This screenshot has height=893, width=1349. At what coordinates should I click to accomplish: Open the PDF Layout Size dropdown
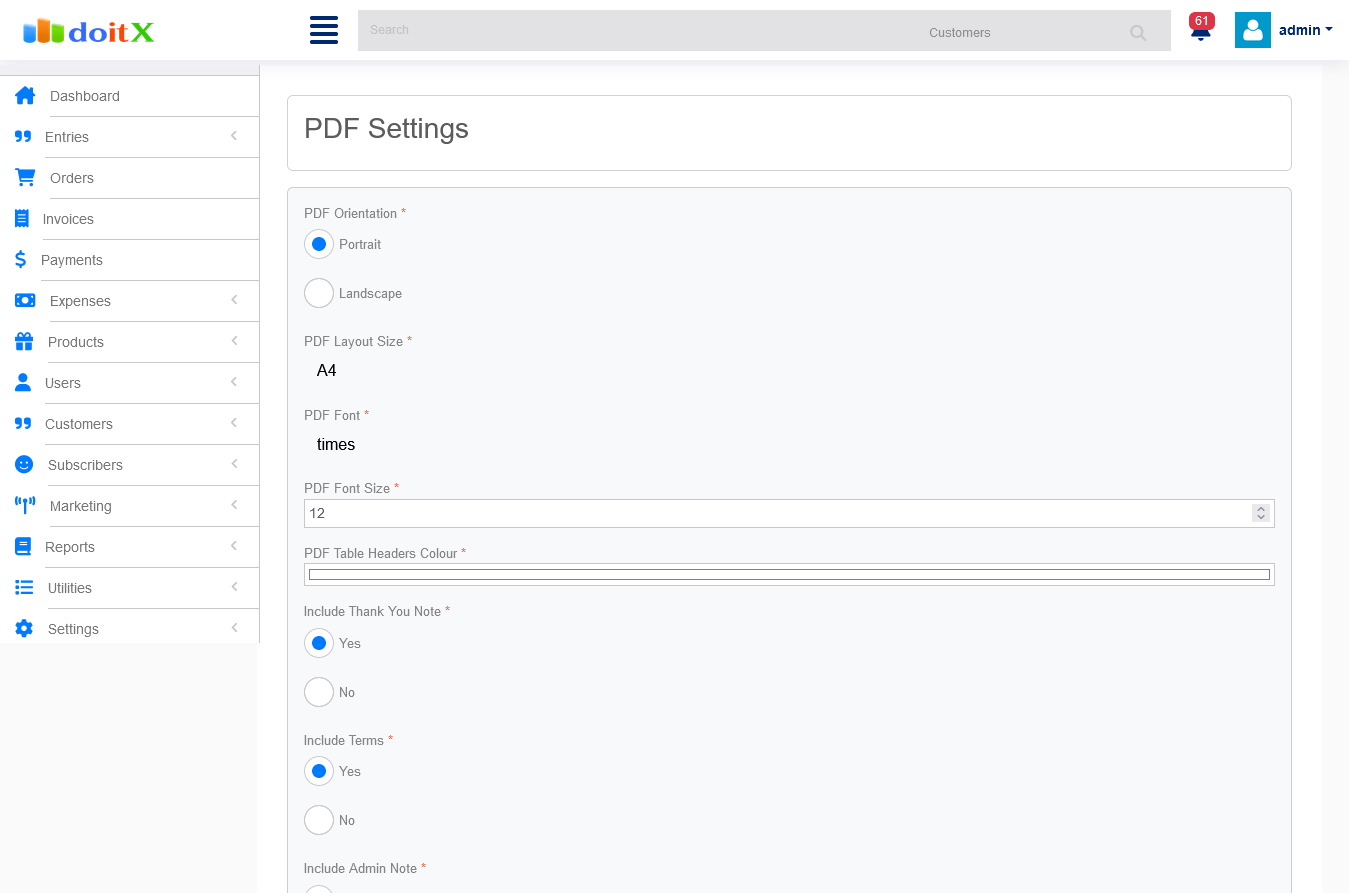click(788, 371)
